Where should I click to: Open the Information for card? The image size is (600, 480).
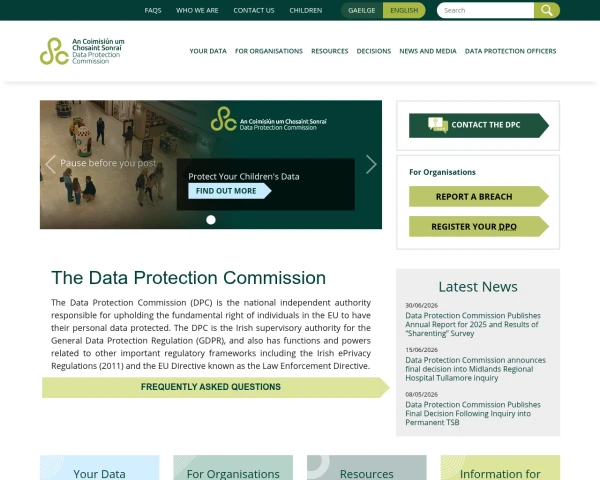(500, 468)
